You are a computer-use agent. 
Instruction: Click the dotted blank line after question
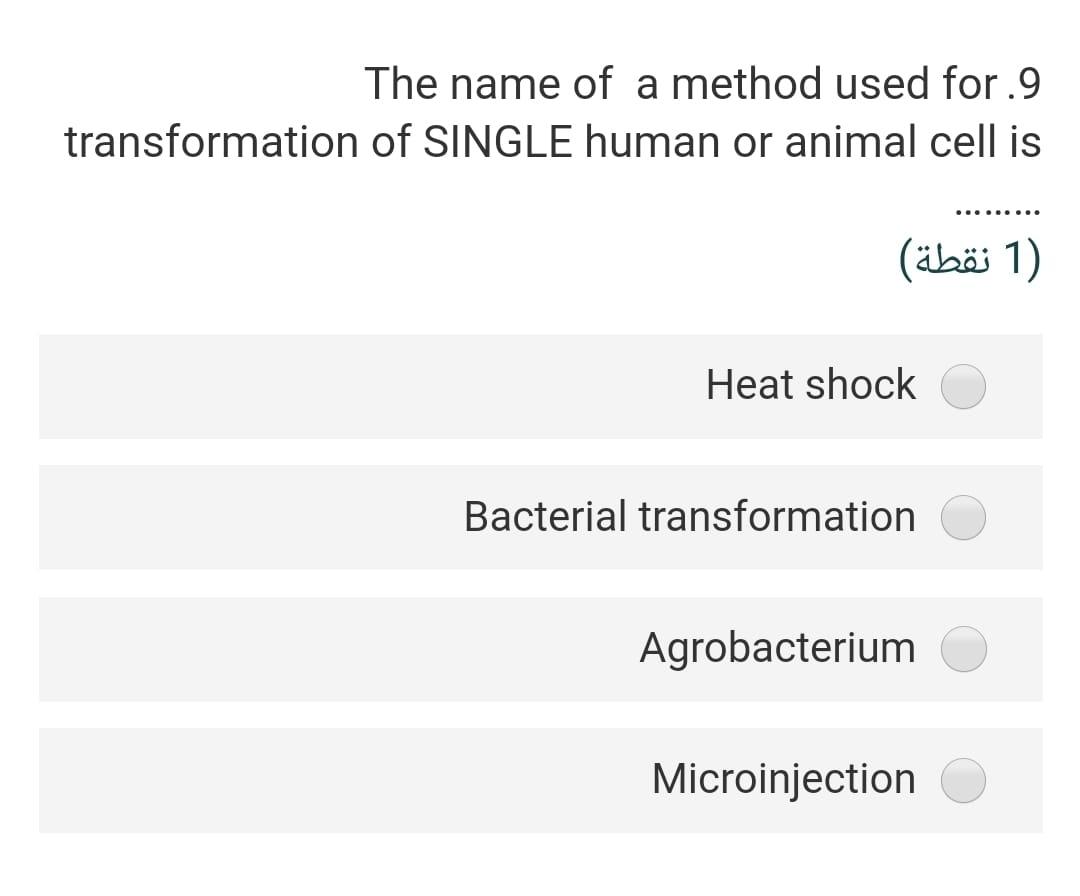pyautogui.click(x=997, y=212)
